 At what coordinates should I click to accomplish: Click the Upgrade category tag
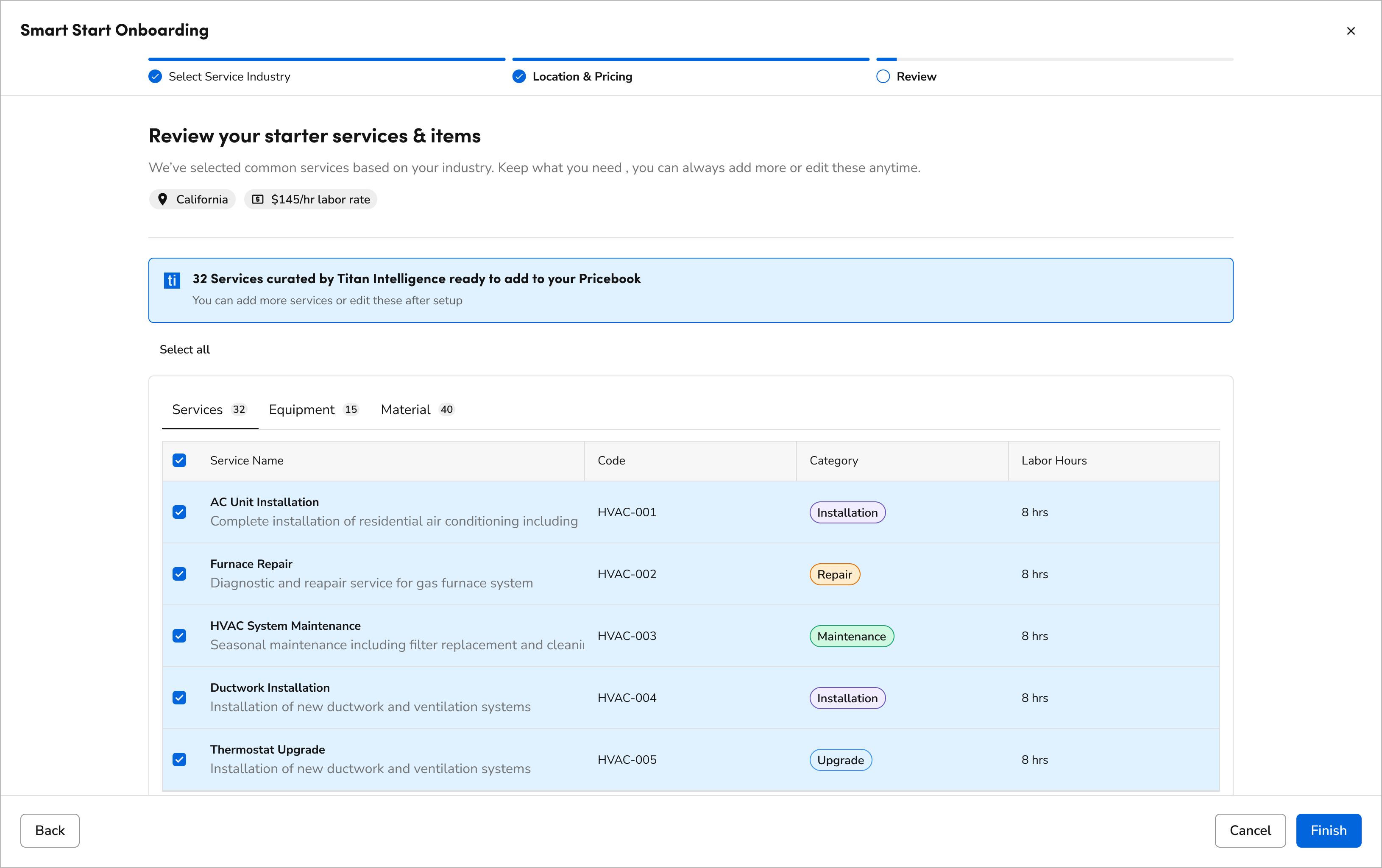(840, 760)
